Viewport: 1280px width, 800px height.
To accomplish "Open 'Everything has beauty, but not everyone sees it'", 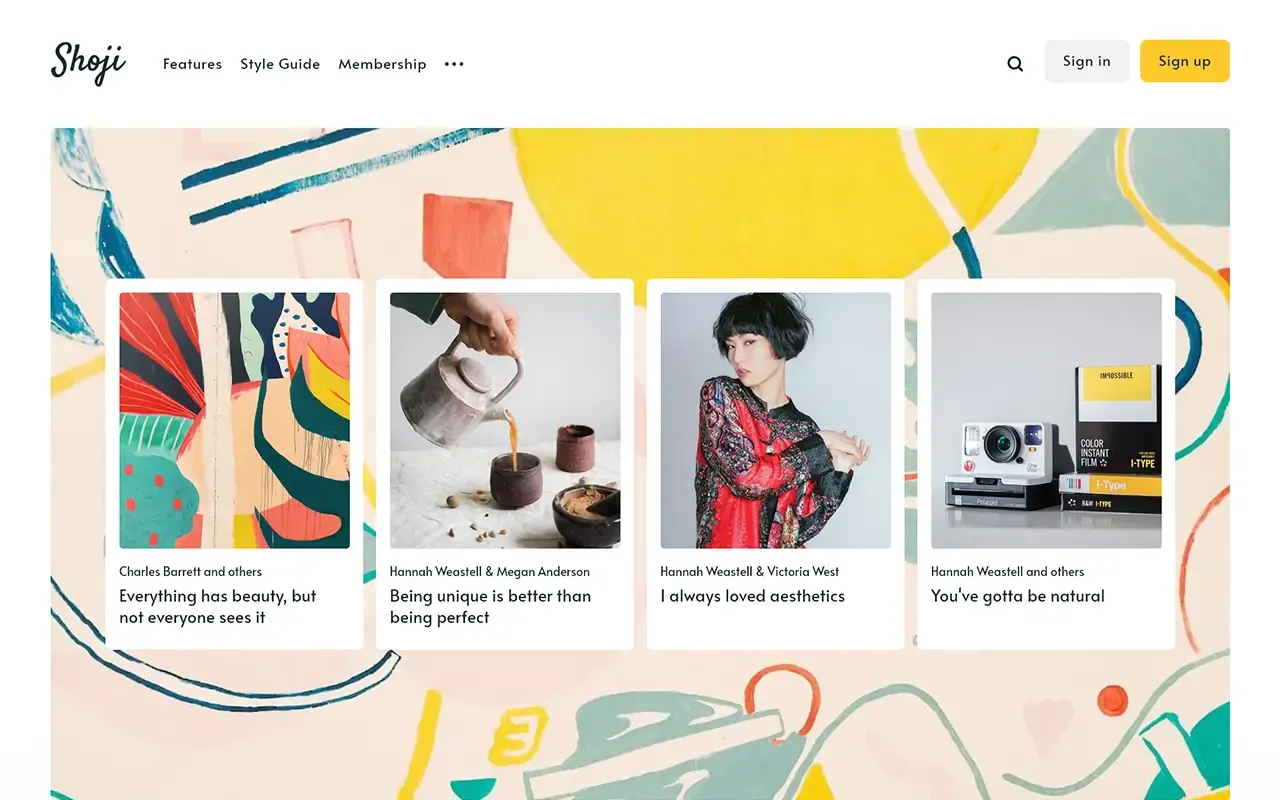I will (218, 606).
